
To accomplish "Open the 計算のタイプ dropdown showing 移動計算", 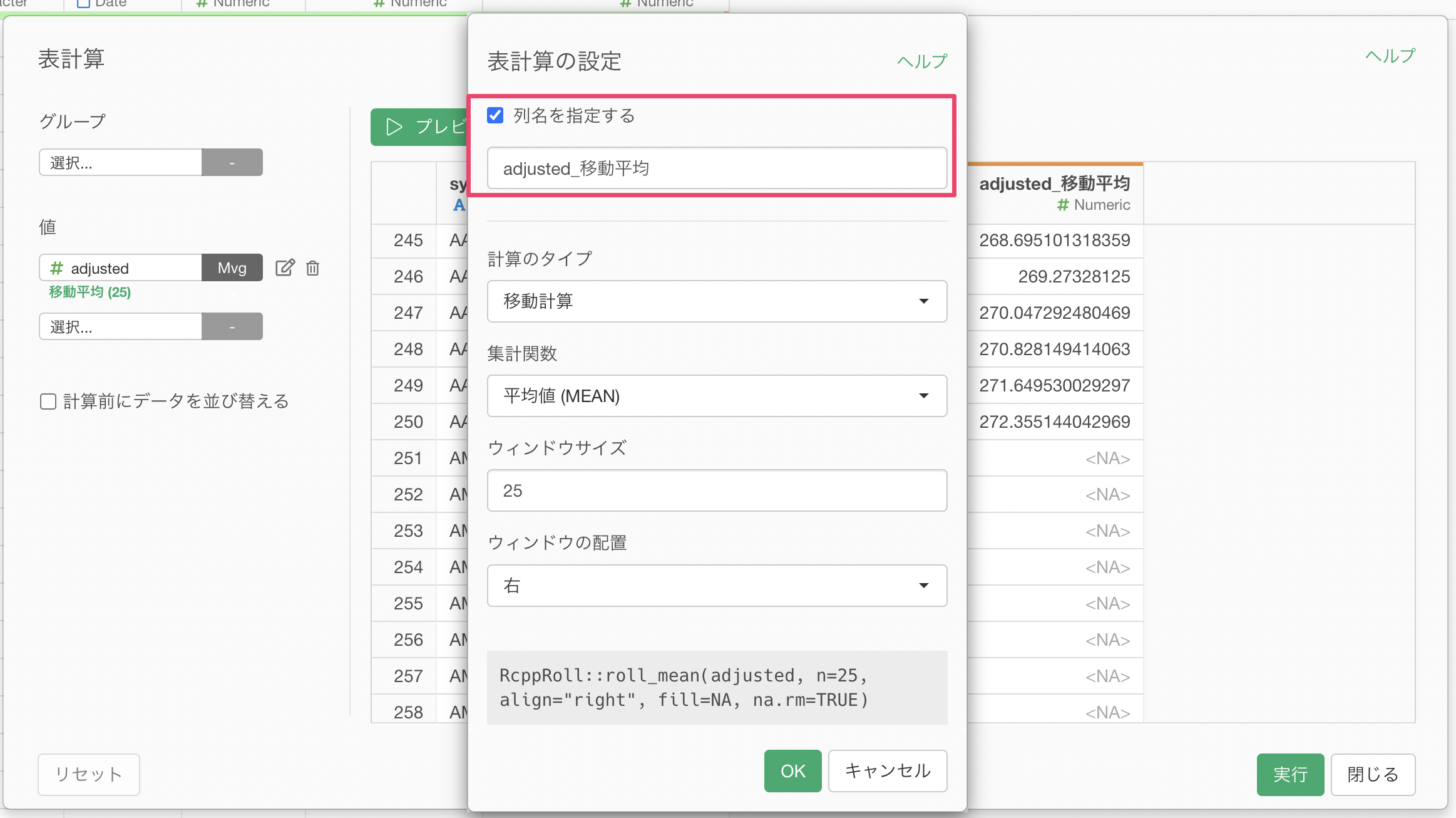I will (716, 301).
